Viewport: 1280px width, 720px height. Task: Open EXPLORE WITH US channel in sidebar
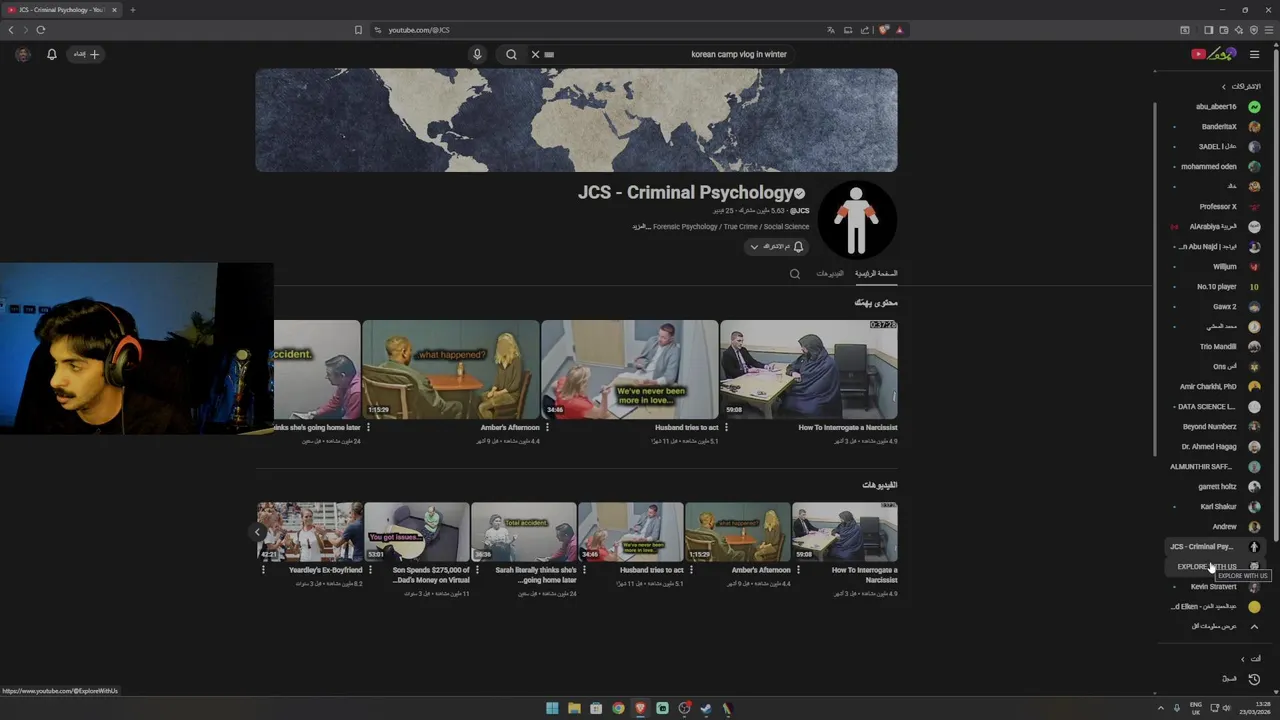coord(1215,567)
